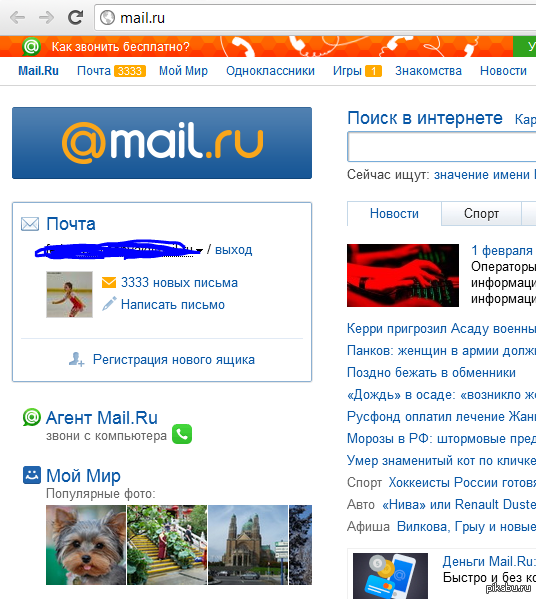The height and width of the screenshot is (599, 536).
Task: Click the pencil icon for Написать письмо
Action: 109,304
